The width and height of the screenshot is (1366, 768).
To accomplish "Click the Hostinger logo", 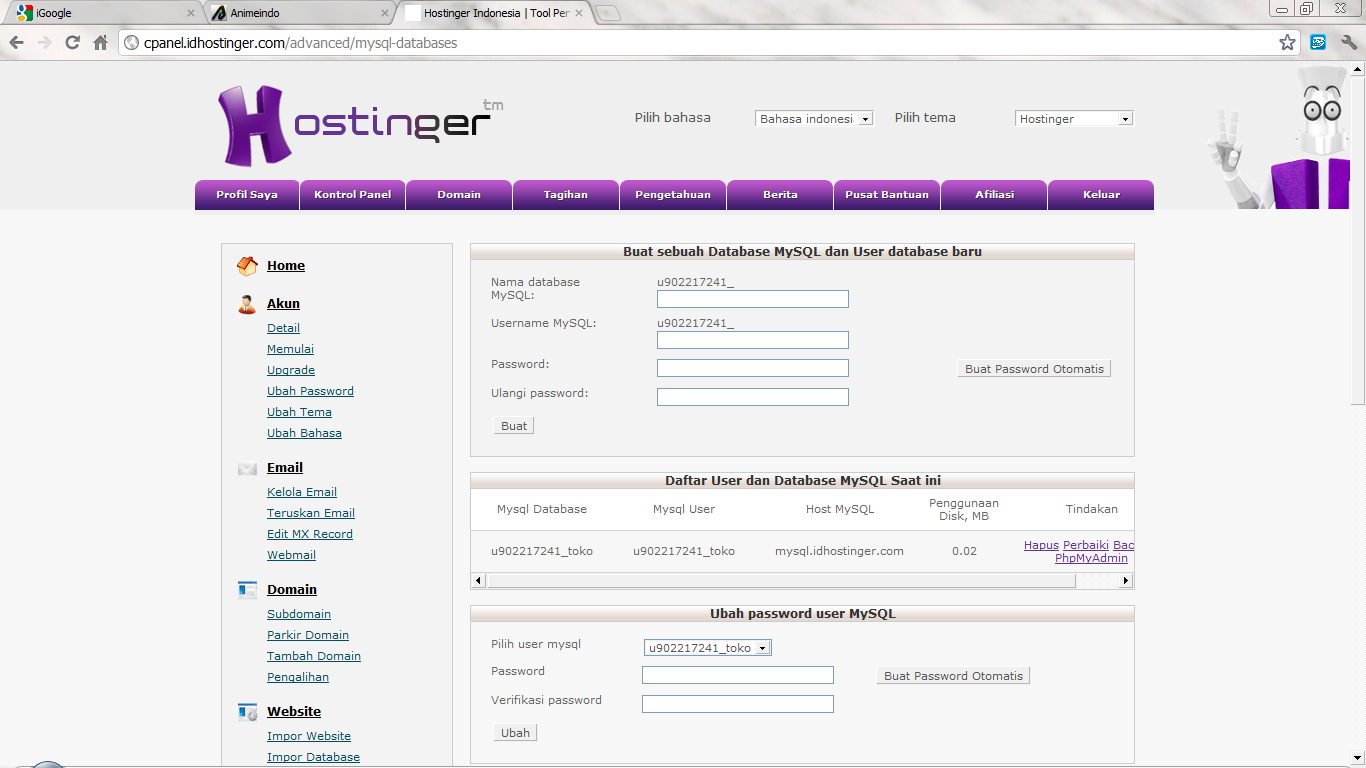I will coord(360,123).
